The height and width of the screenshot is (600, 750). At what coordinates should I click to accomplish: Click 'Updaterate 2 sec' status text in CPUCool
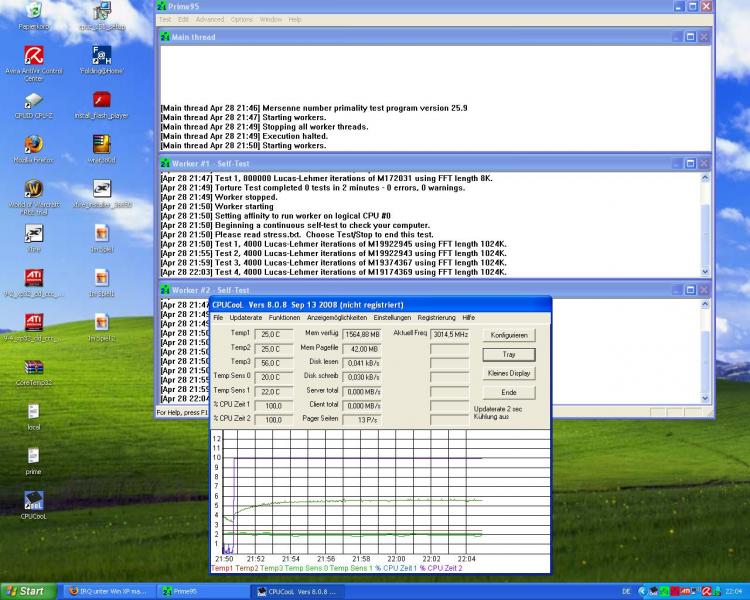pos(497,410)
